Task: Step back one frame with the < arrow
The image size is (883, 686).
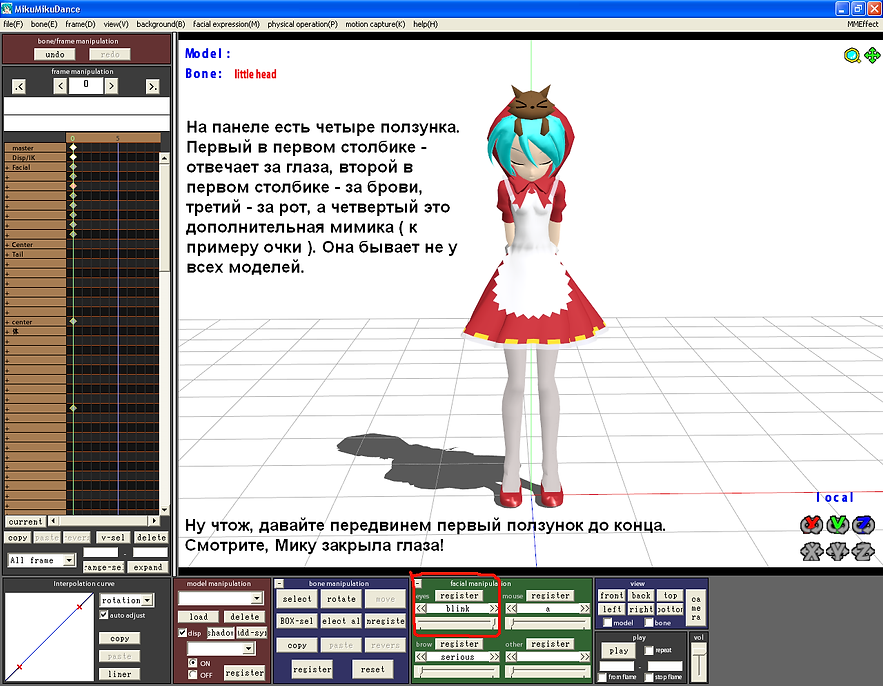Action: [x=60, y=86]
